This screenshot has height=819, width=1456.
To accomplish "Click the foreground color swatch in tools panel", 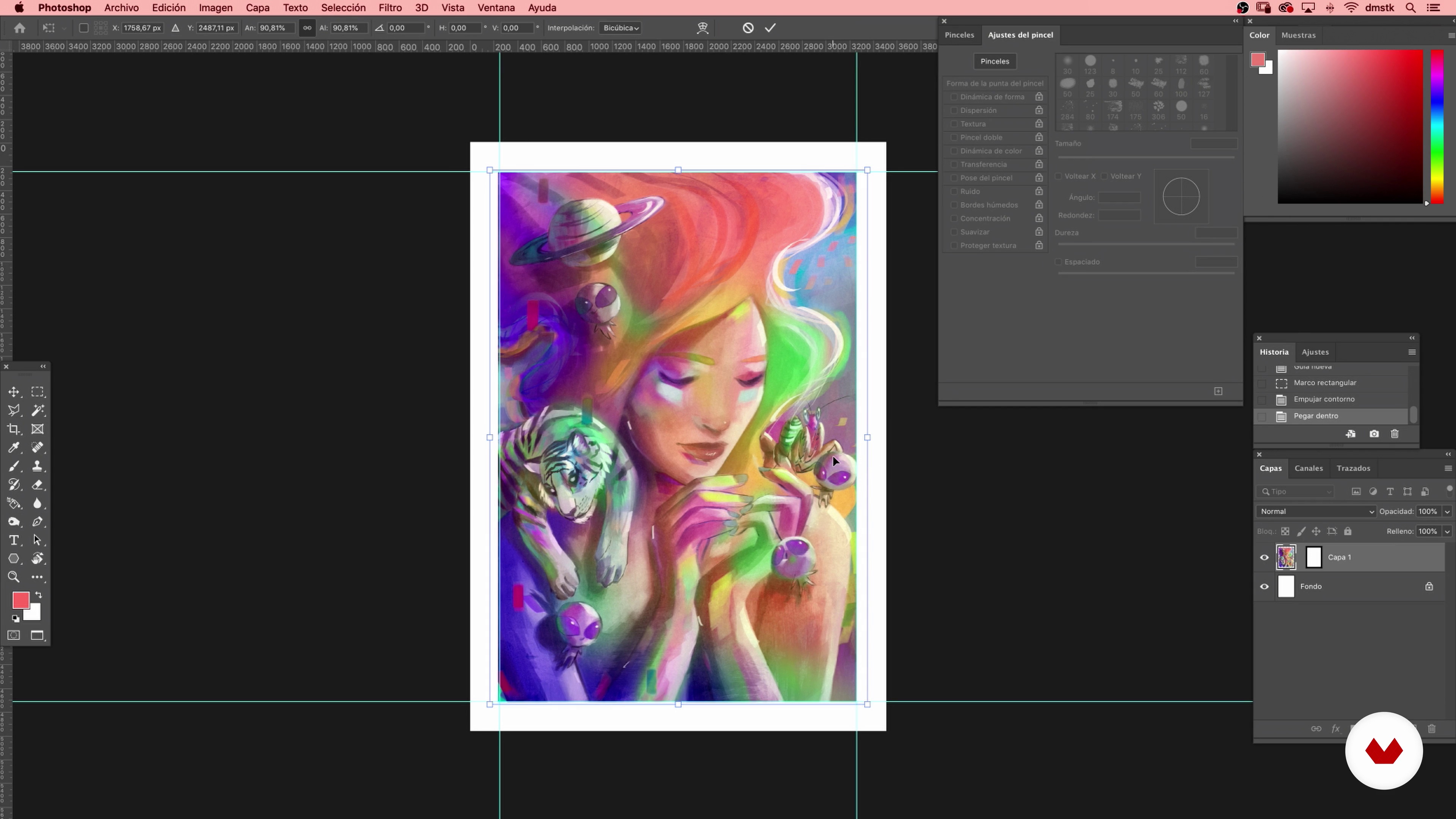I will [x=21, y=600].
